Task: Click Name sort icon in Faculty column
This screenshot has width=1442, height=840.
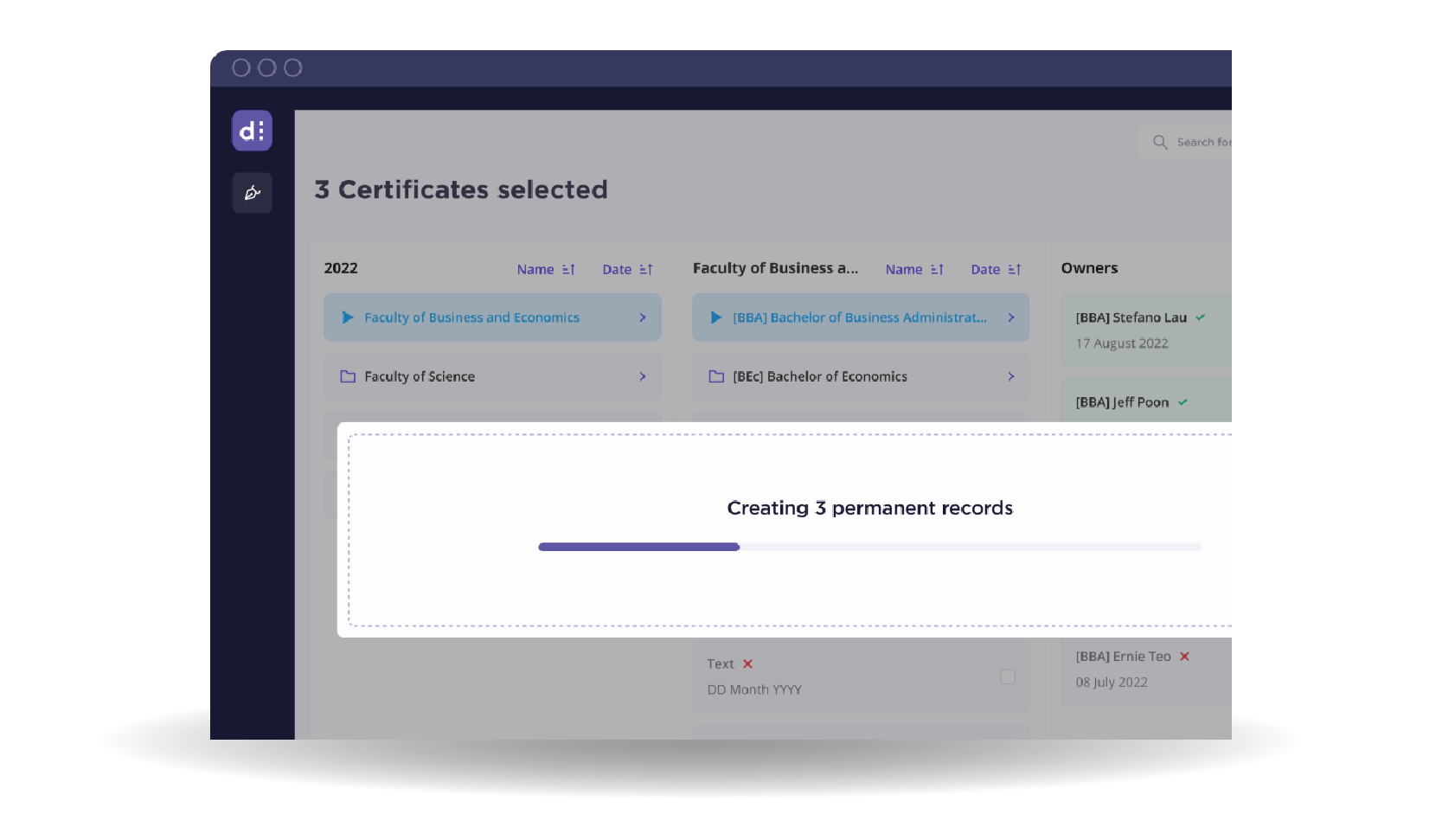Action: [937, 270]
